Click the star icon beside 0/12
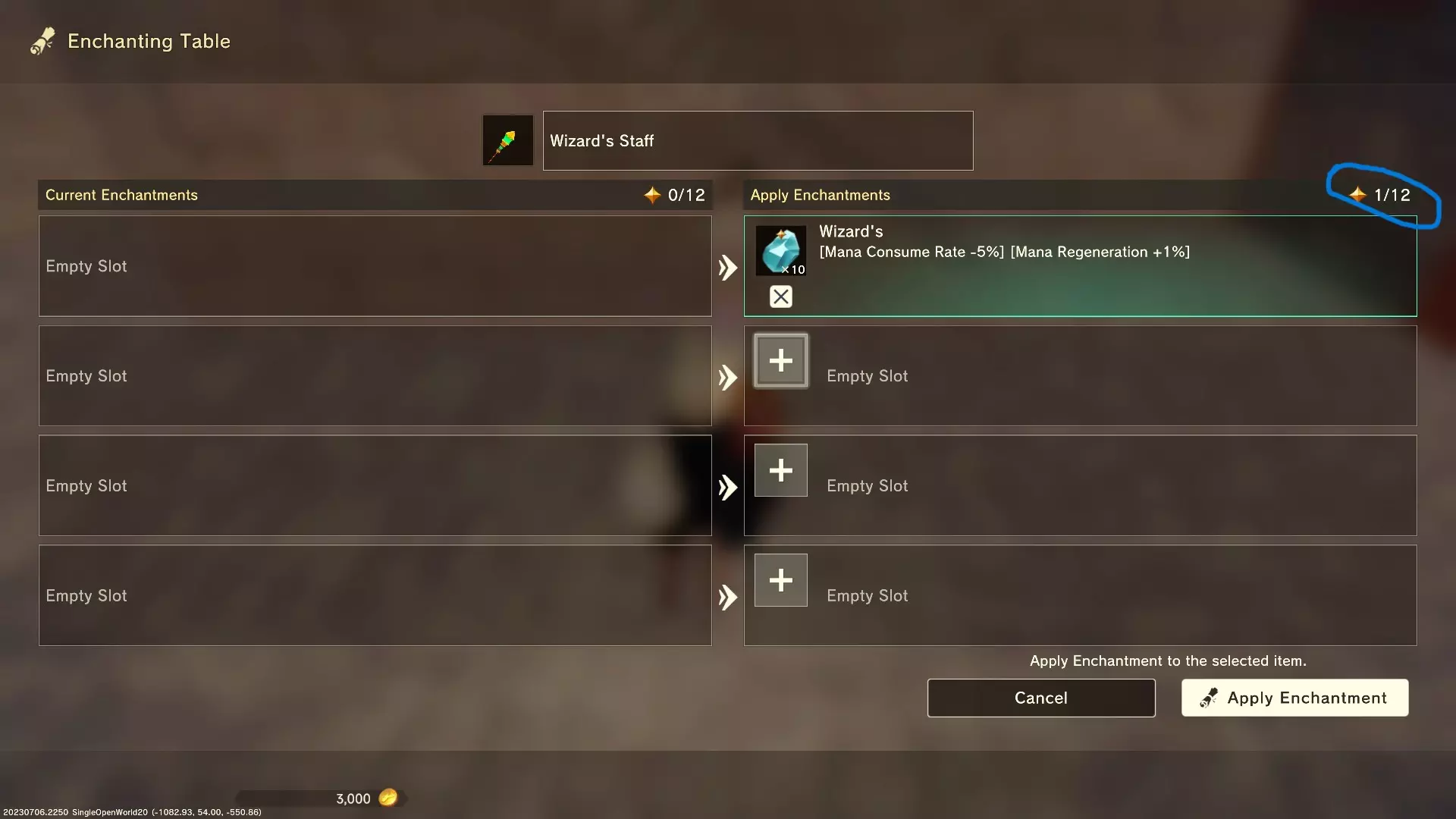Viewport: 1456px width, 819px height. (x=652, y=195)
